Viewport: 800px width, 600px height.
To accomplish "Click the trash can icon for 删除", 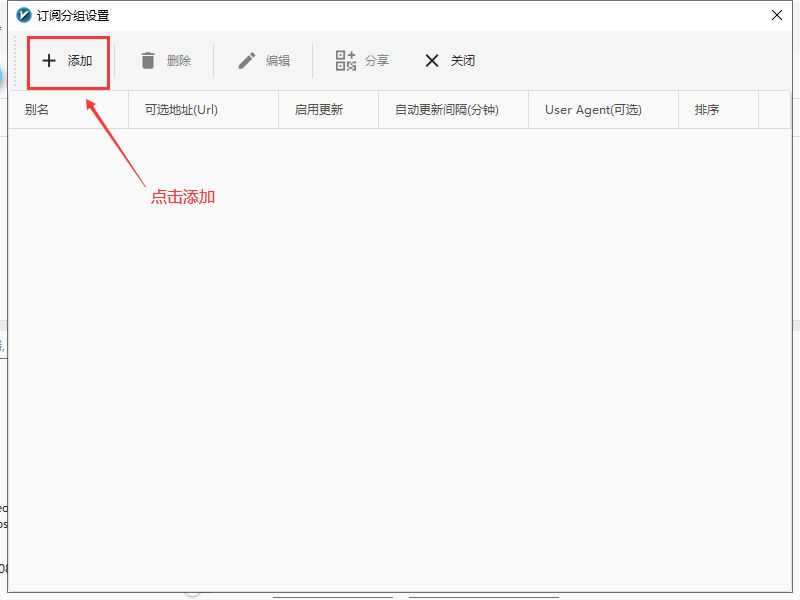I will 148,61.
